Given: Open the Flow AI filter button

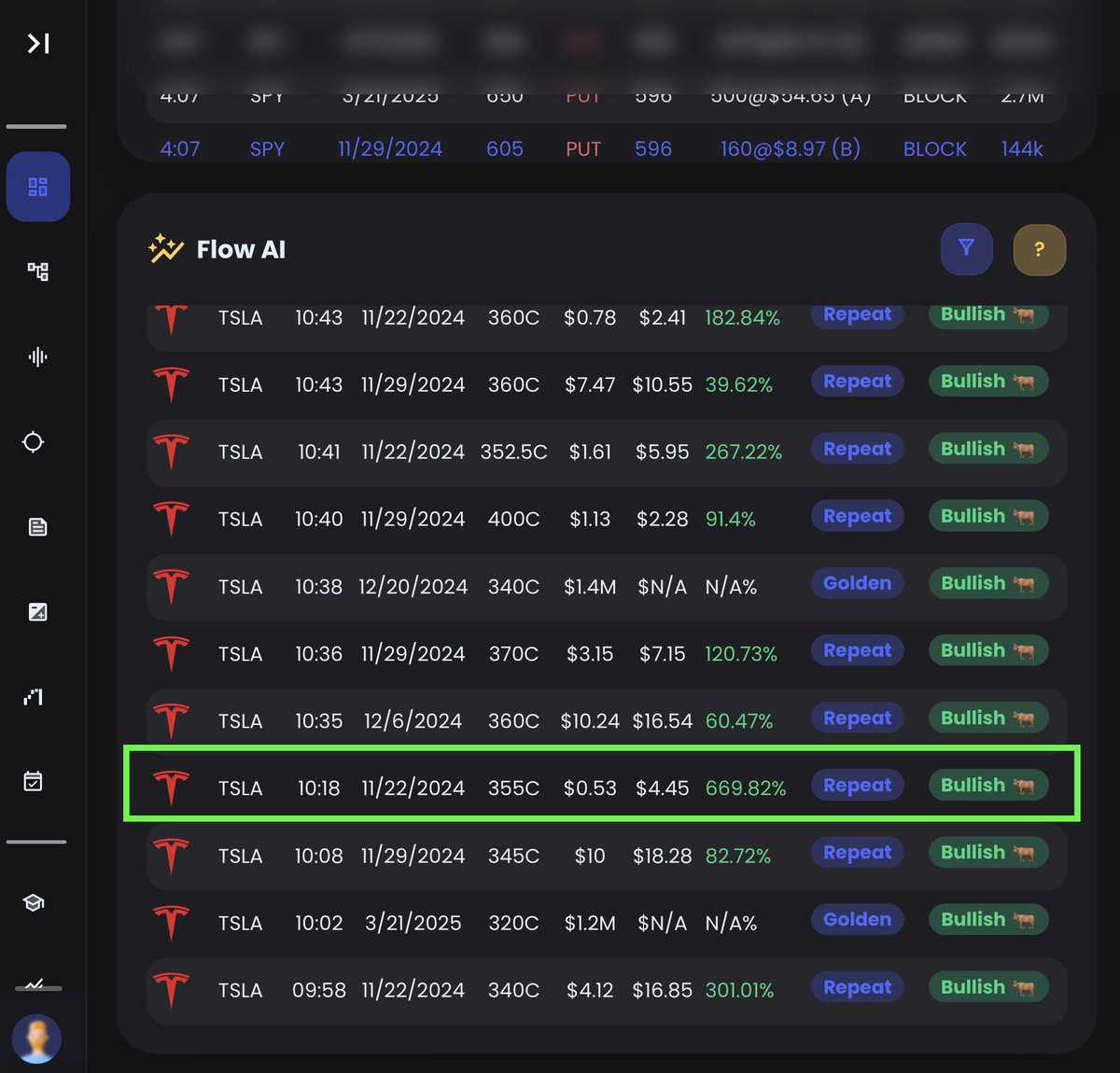Looking at the screenshot, I should point(966,249).
